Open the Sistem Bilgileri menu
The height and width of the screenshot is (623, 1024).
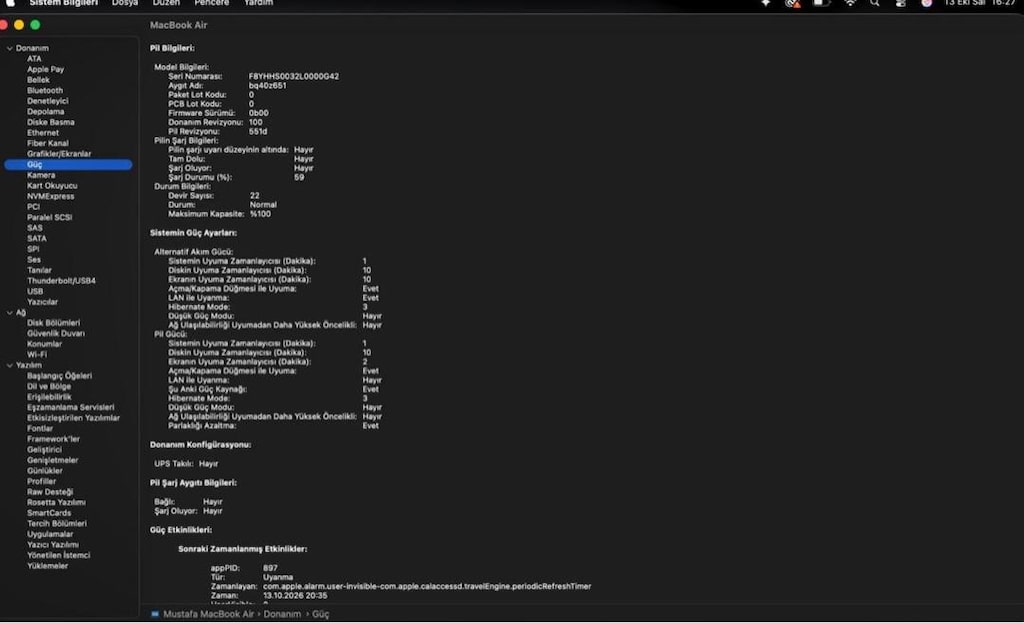pyautogui.click(x=63, y=3)
